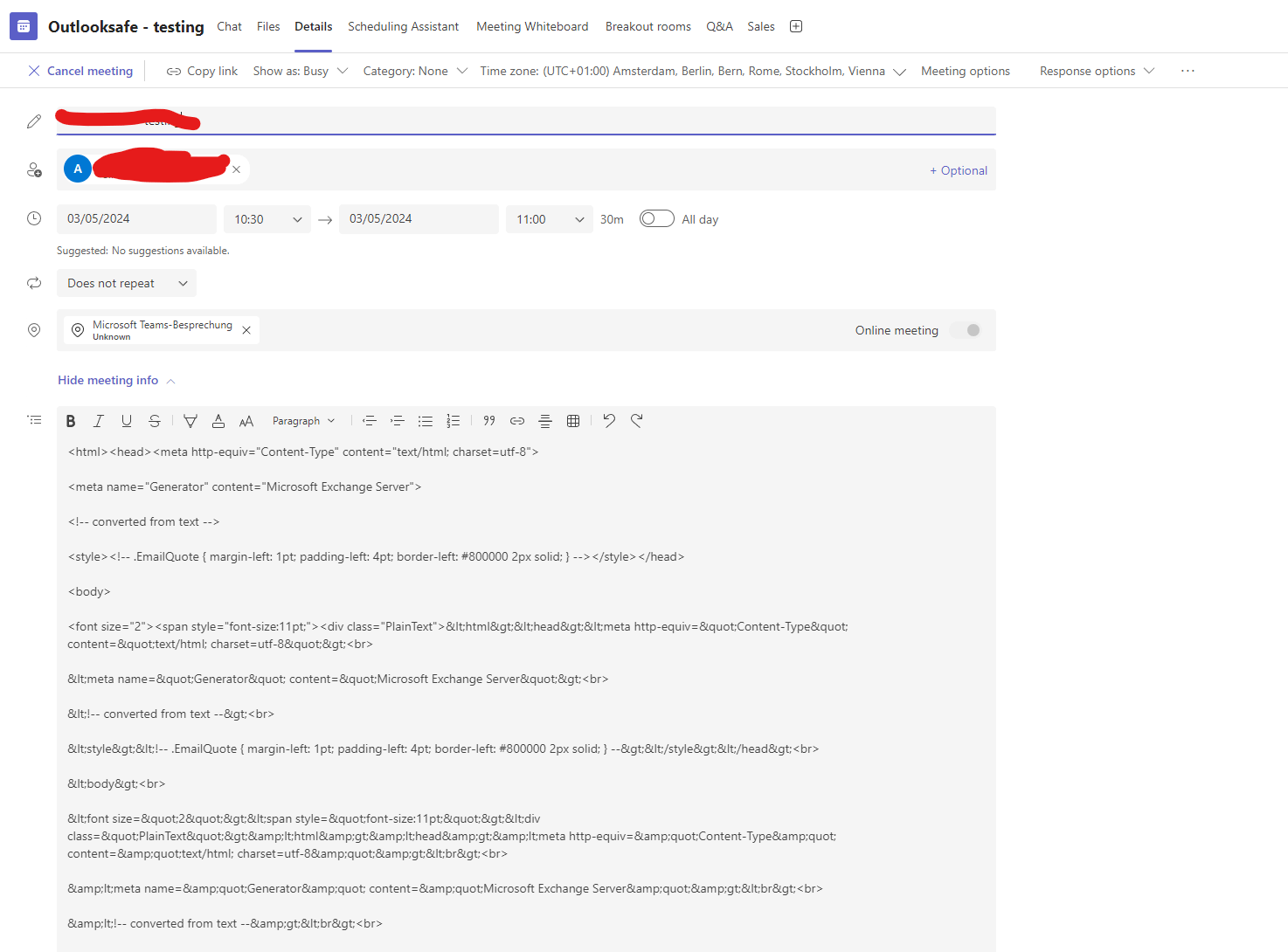1288x952 pixels.
Task: Remove attendee A from the meeting
Action: click(x=236, y=169)
